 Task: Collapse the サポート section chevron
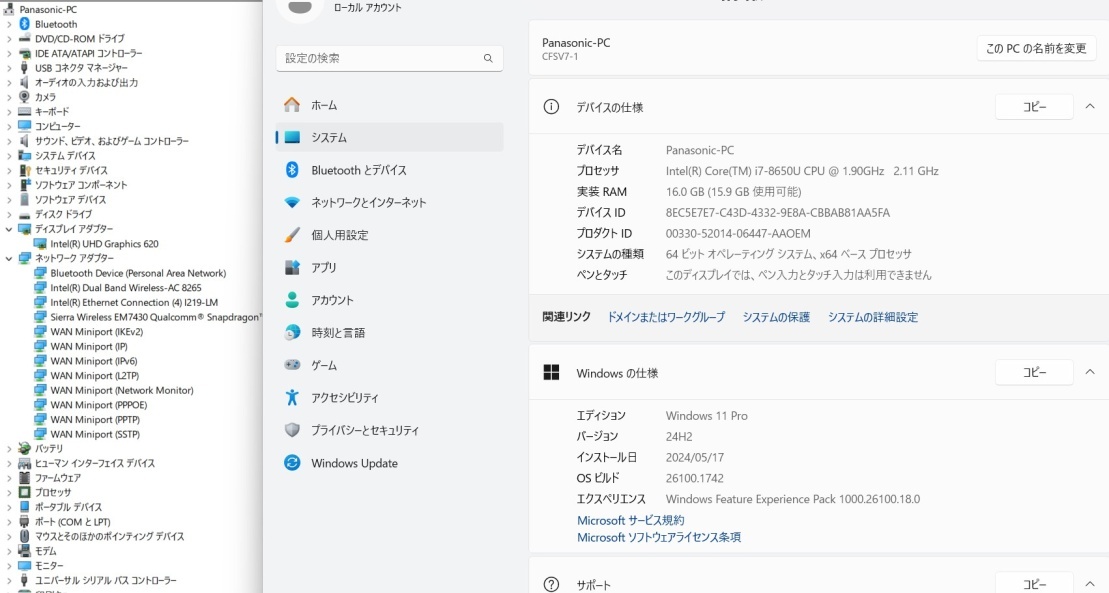(1090, 584)
